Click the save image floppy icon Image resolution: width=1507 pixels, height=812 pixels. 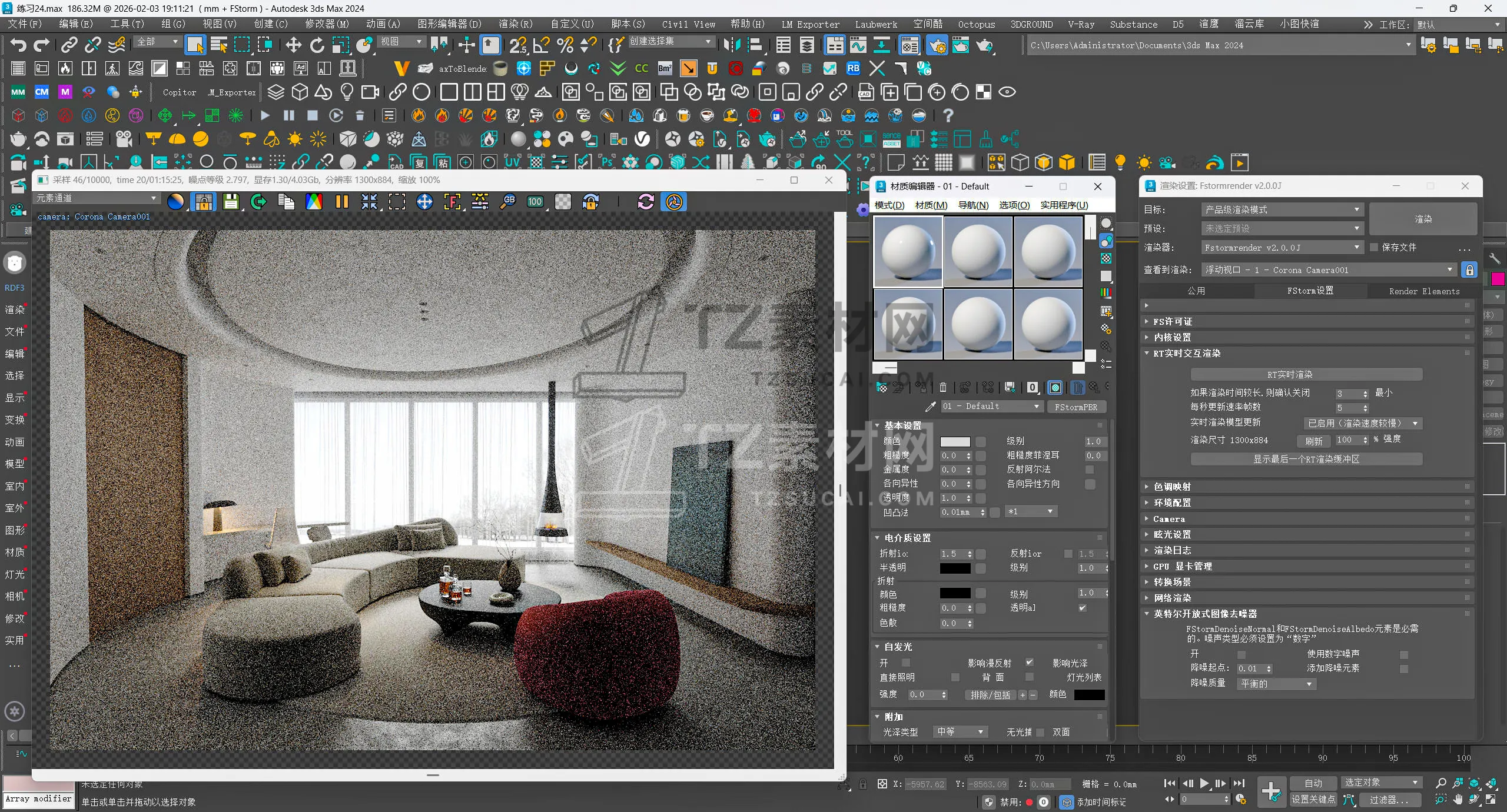[x=231, y=202]
